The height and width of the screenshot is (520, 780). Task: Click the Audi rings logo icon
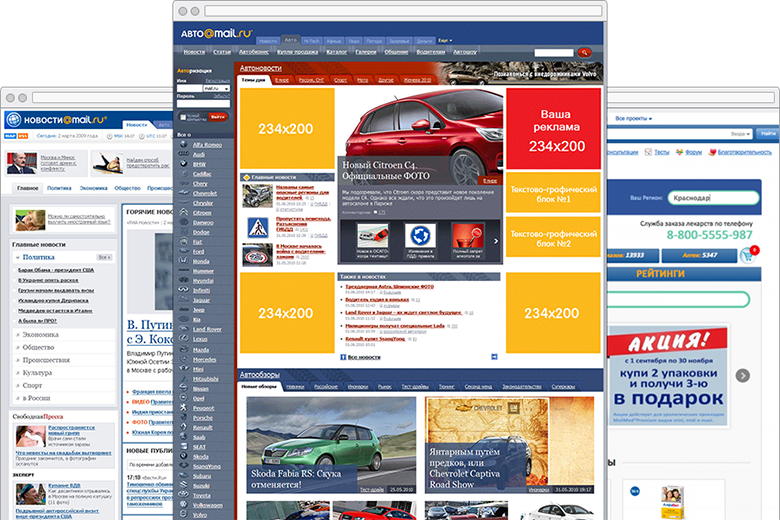pos(184,154)
